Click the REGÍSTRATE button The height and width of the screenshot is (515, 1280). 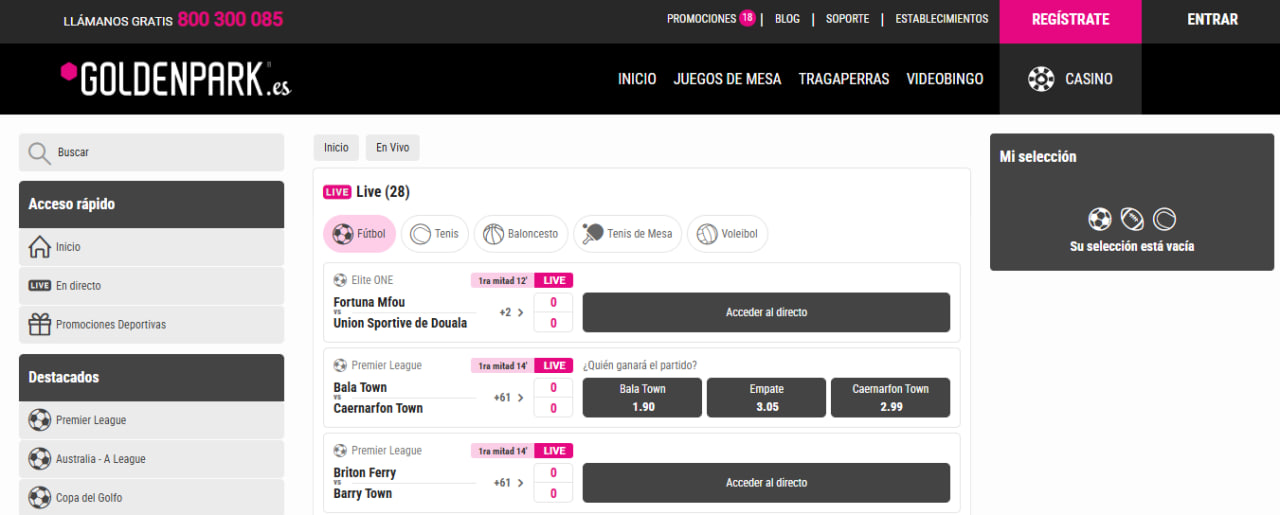click(1070, 20)
